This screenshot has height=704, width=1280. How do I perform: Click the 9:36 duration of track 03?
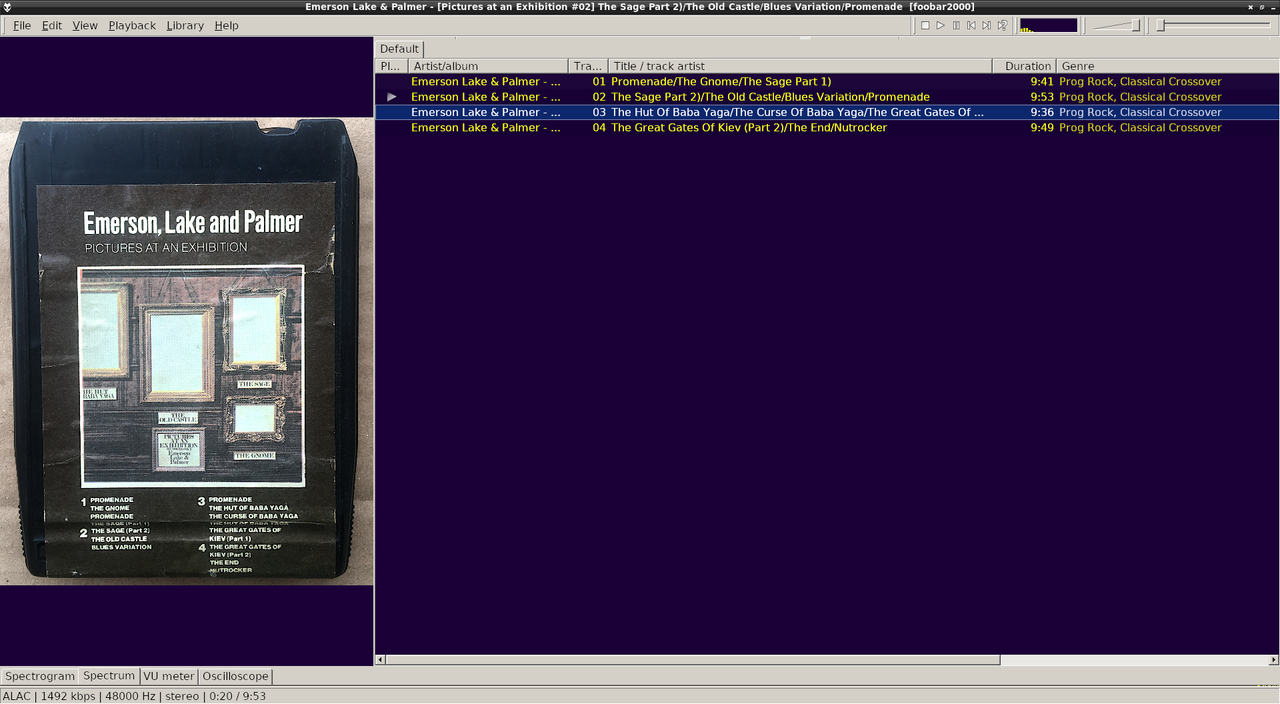click(1042, 112)
